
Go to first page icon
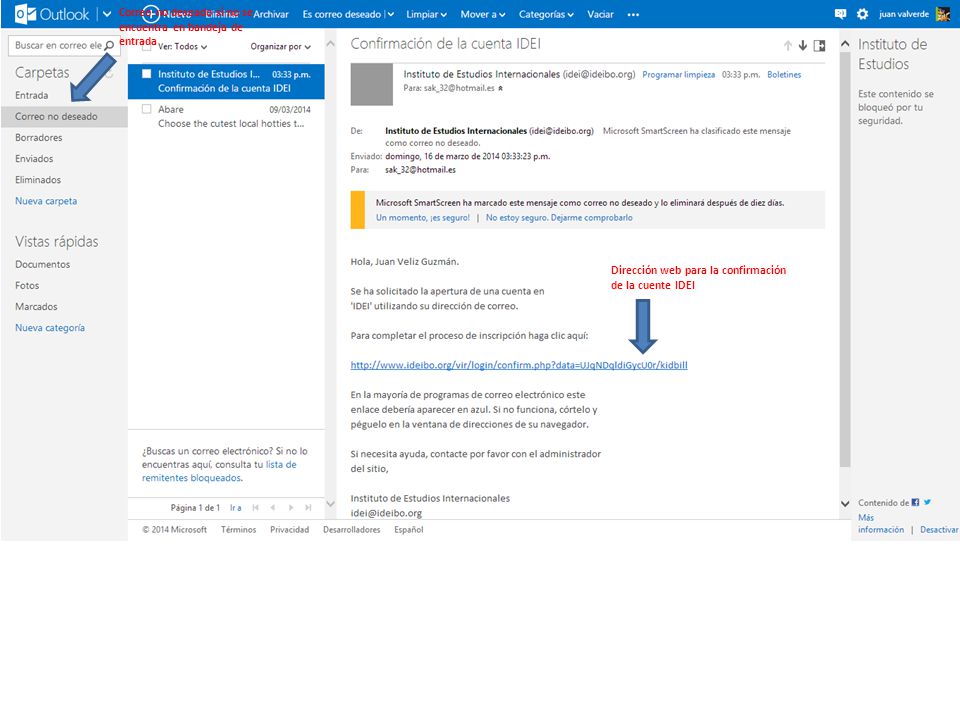(x=255, y=508)
